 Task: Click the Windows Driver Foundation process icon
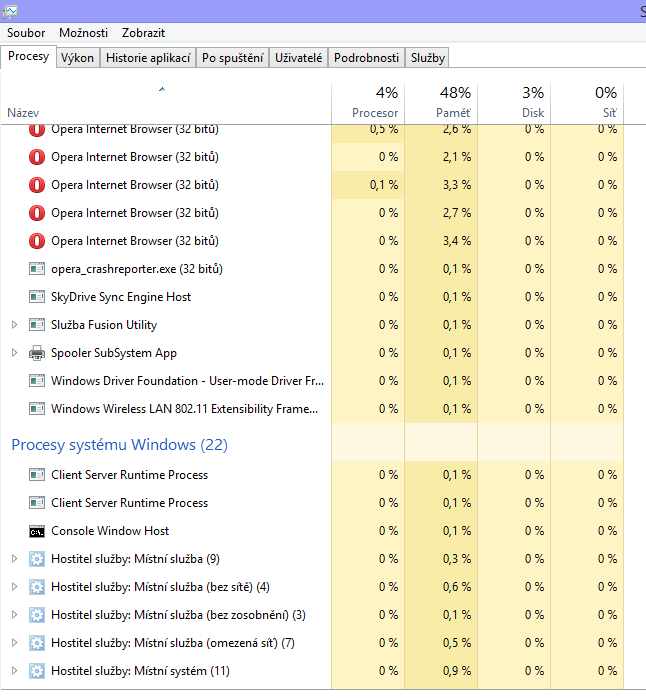(x=37, y=381)
